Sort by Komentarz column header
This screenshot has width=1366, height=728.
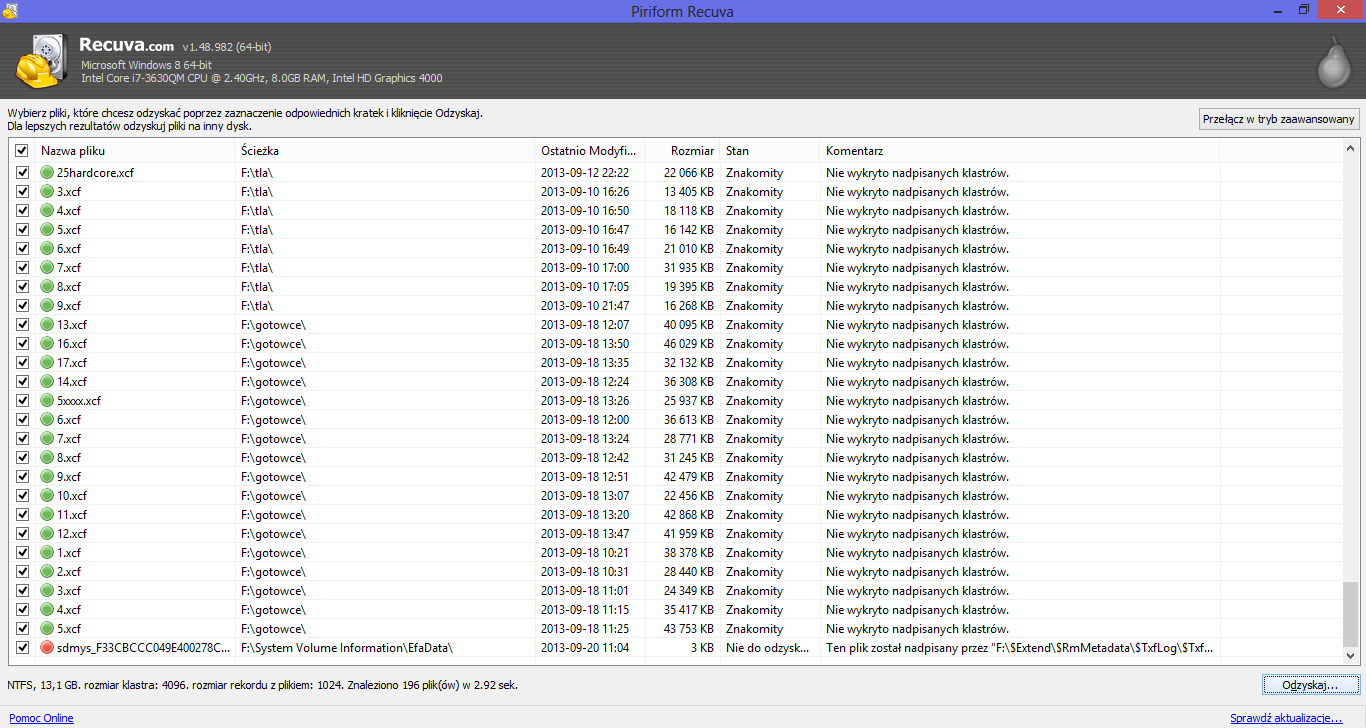pos(1020,151)
